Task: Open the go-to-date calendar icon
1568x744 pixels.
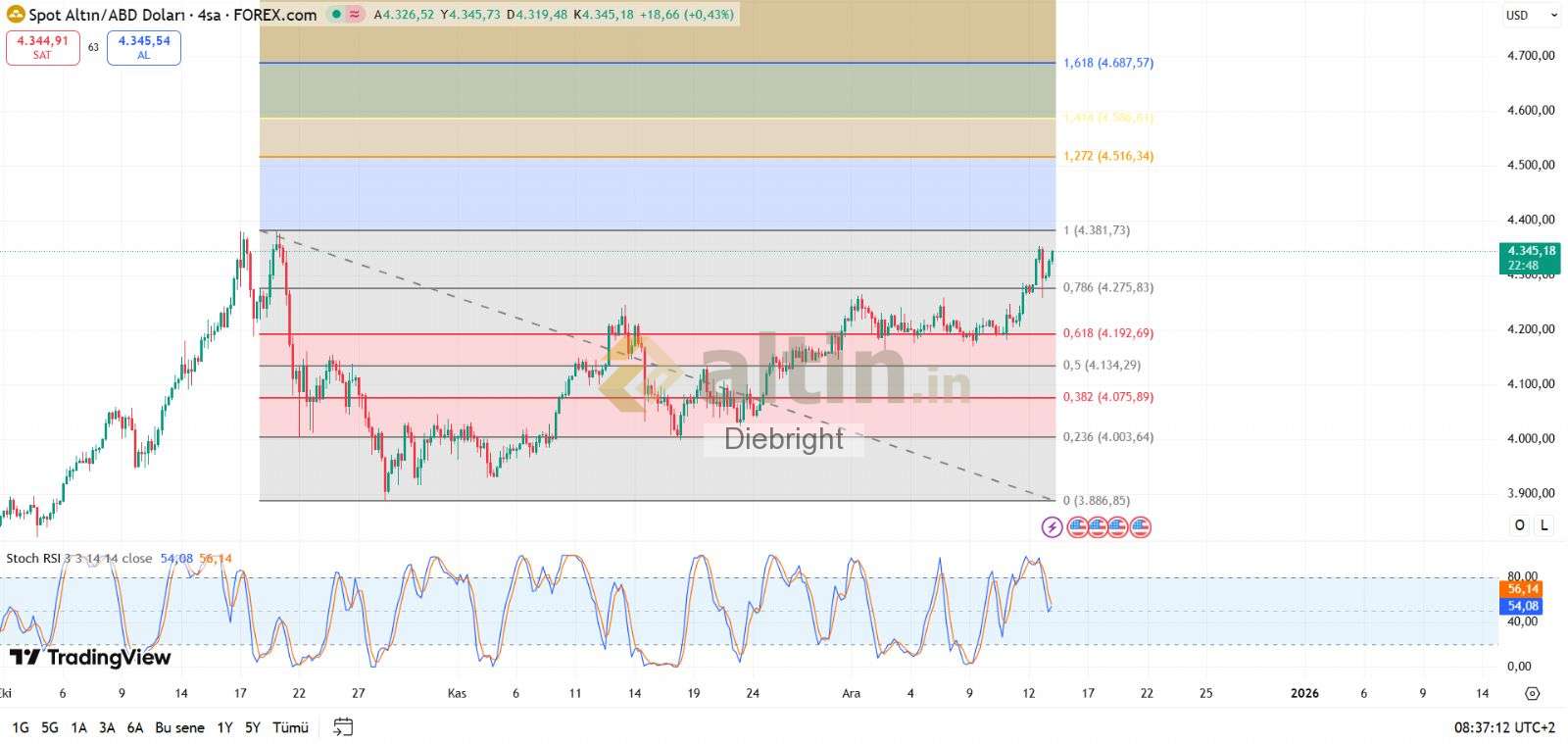Action: (343, 727)
